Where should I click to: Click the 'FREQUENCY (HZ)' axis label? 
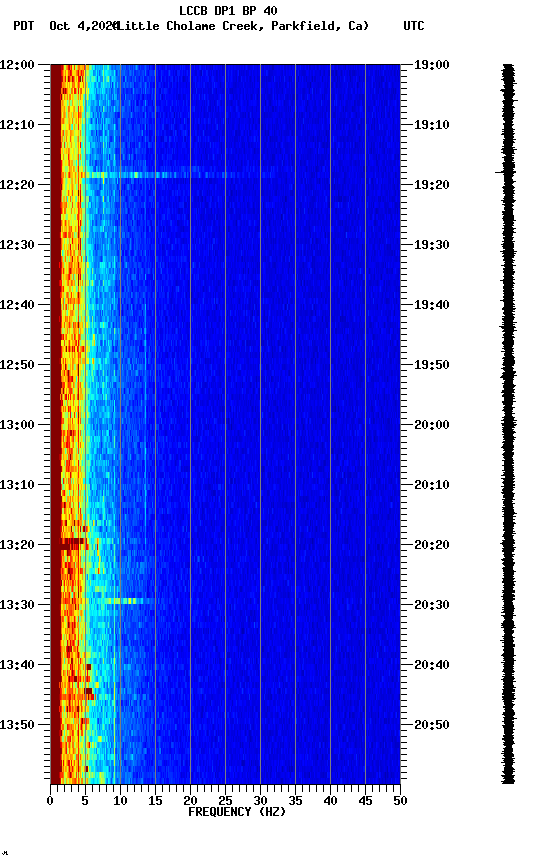(x=237, y=812)
